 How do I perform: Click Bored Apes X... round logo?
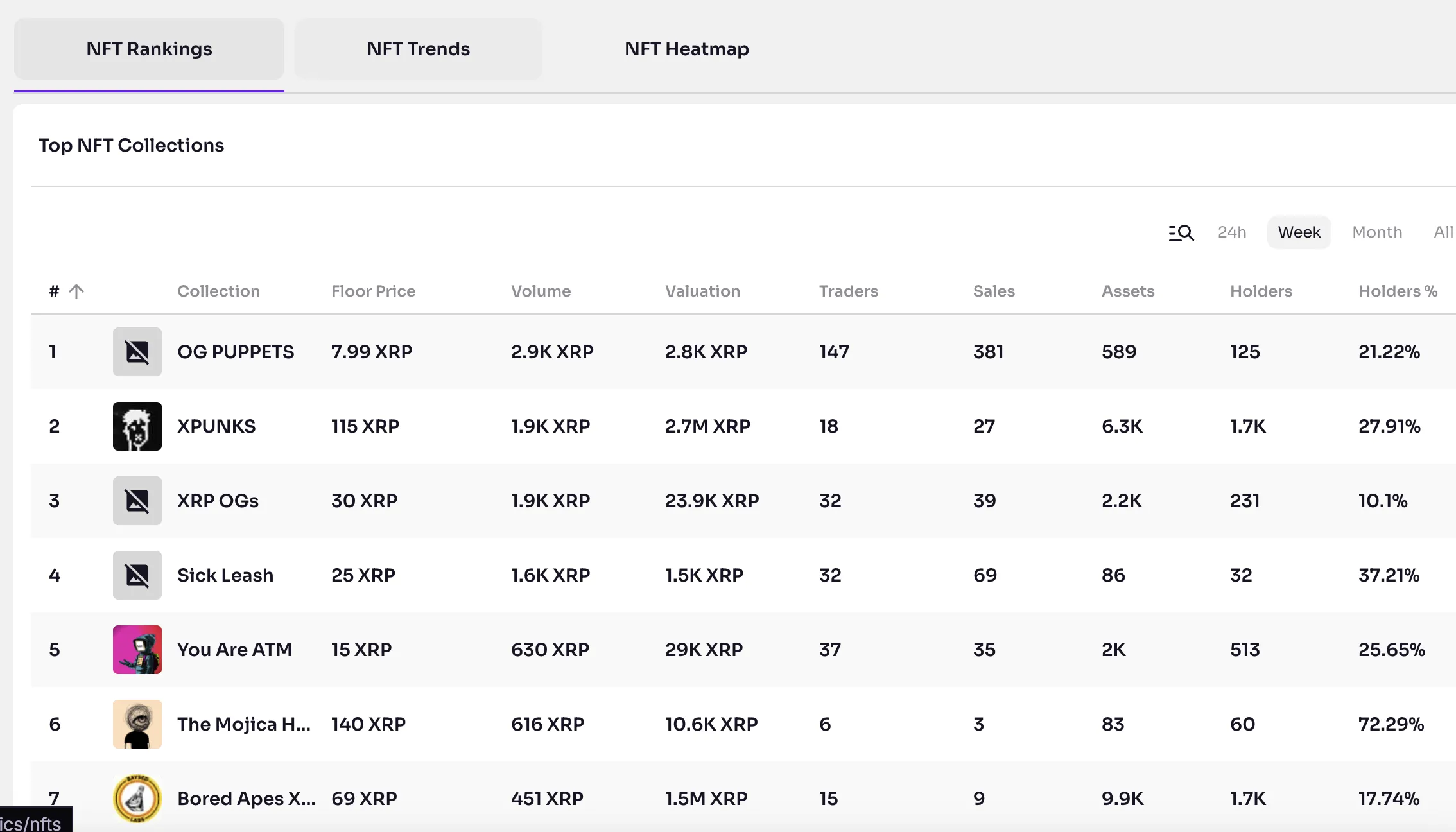pos(137,799)
